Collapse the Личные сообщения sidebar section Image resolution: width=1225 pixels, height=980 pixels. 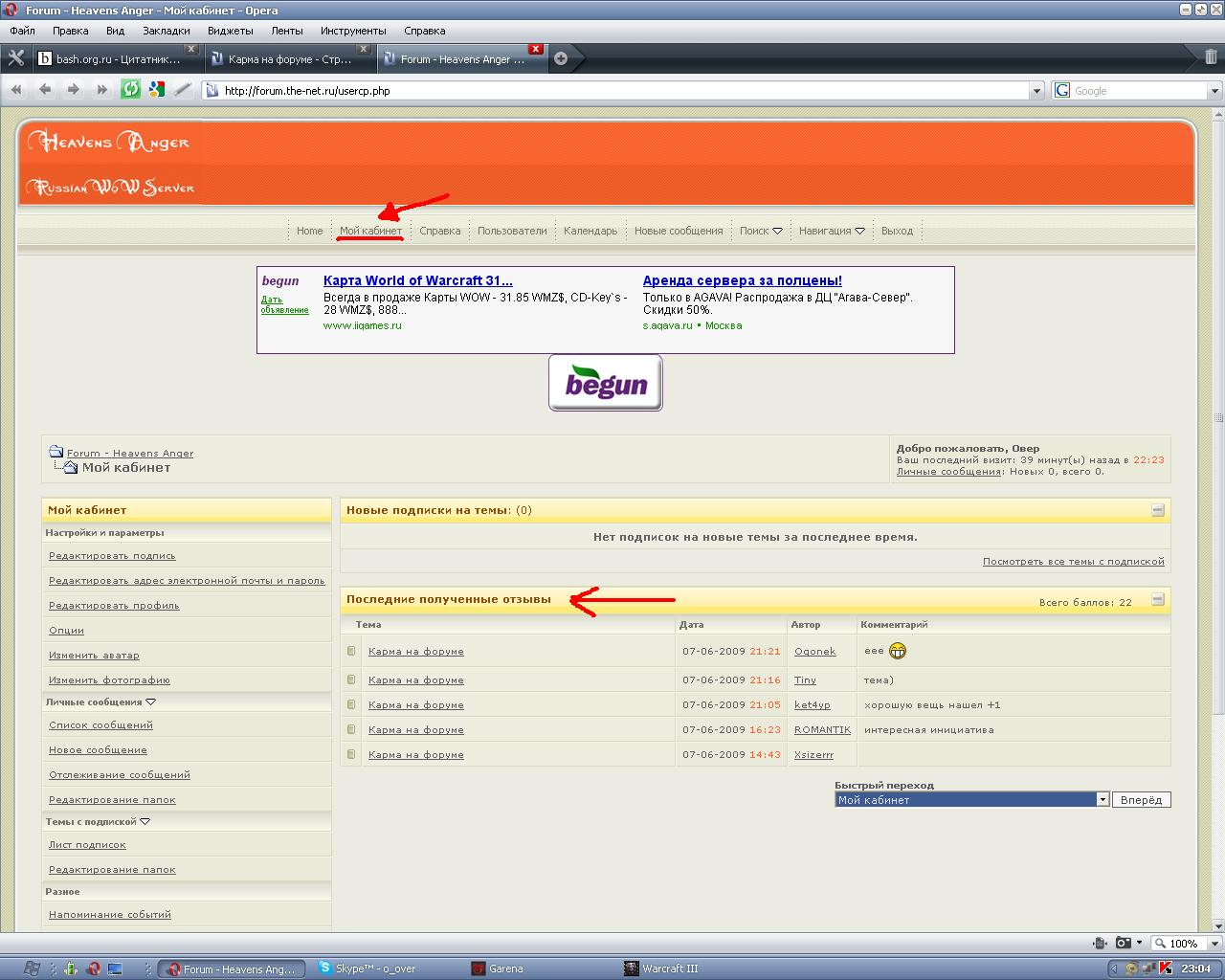pyautogui.click(x=150, y=702)
